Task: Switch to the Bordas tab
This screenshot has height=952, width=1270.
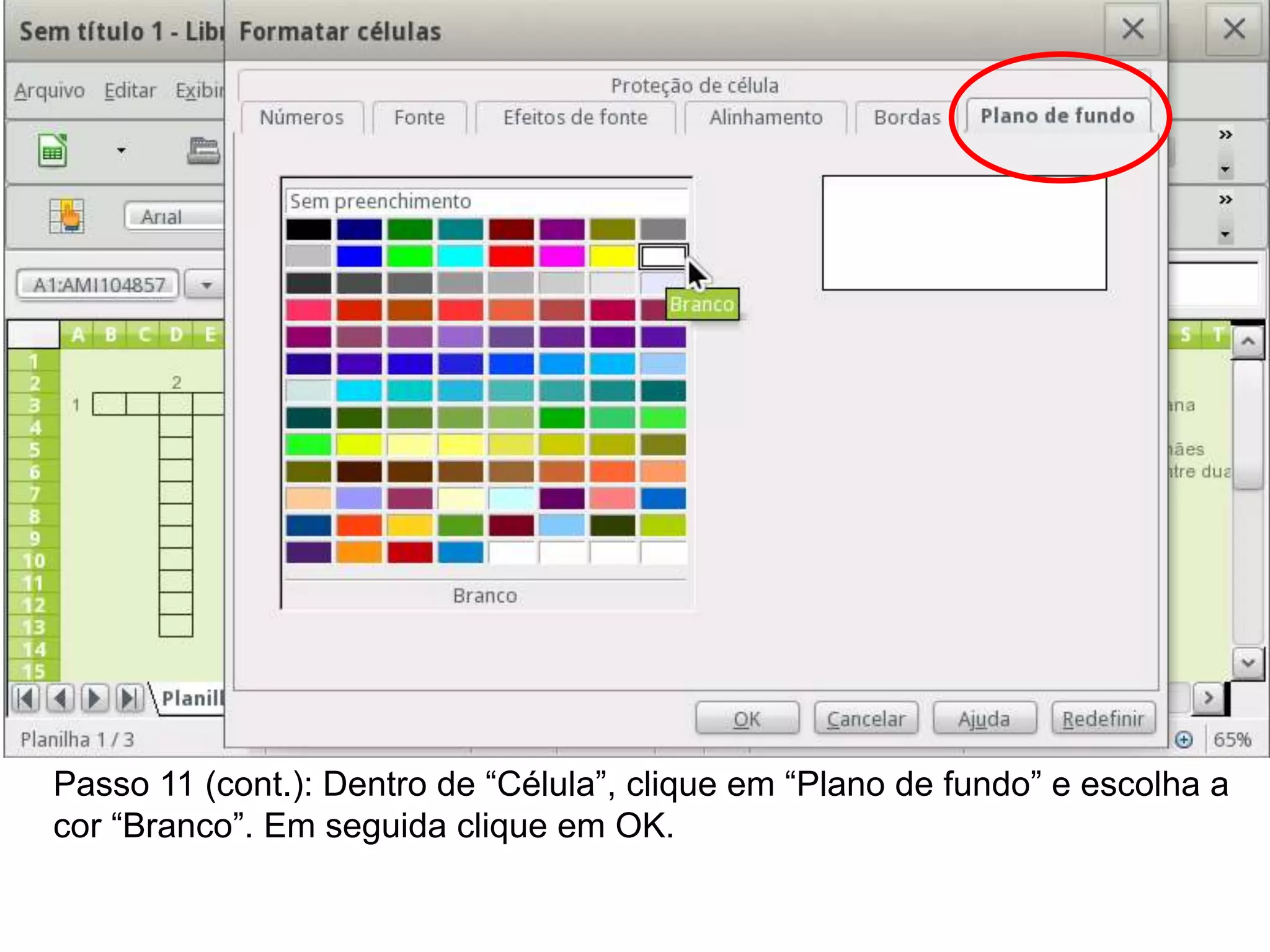Action: tap(907, 117)
